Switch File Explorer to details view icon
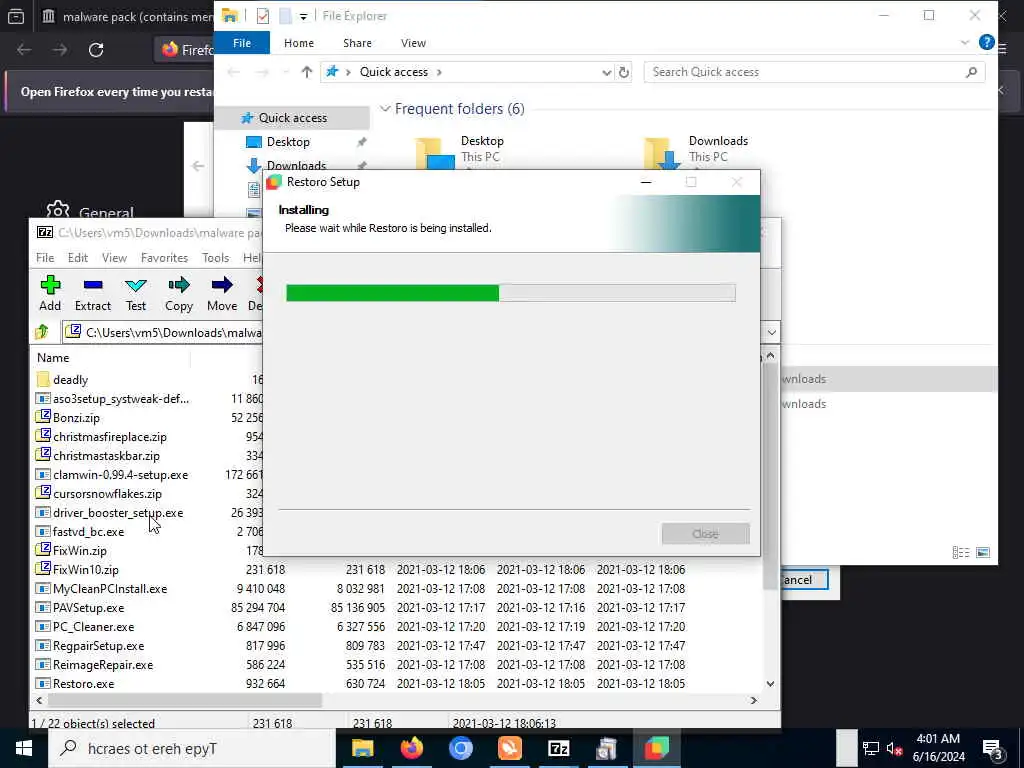This screenshot has width=1024, height=768. [x=961, y=552]
